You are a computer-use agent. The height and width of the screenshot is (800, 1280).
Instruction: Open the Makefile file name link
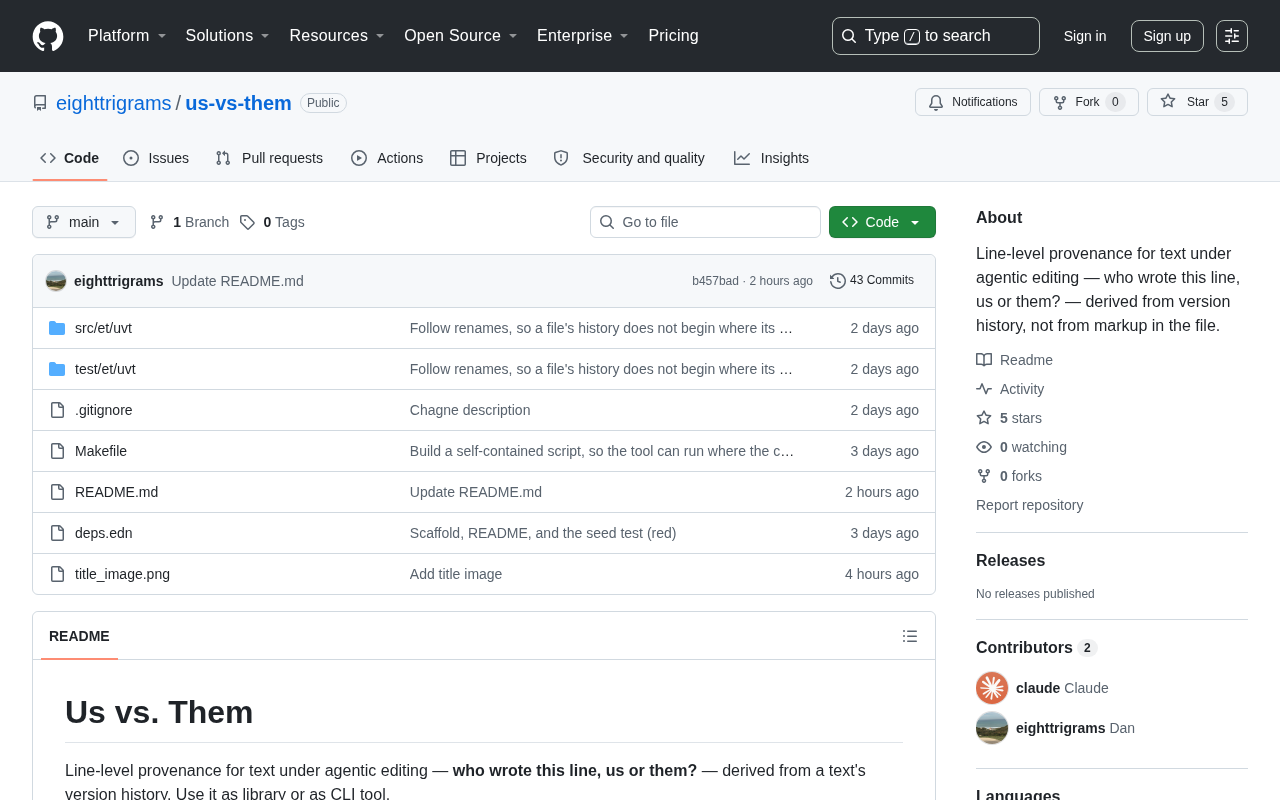pyautogui.click(x=101, y=451)
